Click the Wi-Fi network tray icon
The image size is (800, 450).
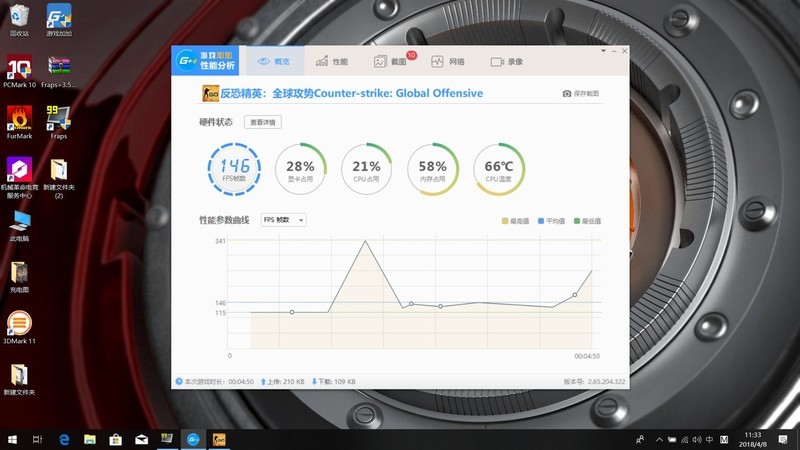click(x=685, y=439)
